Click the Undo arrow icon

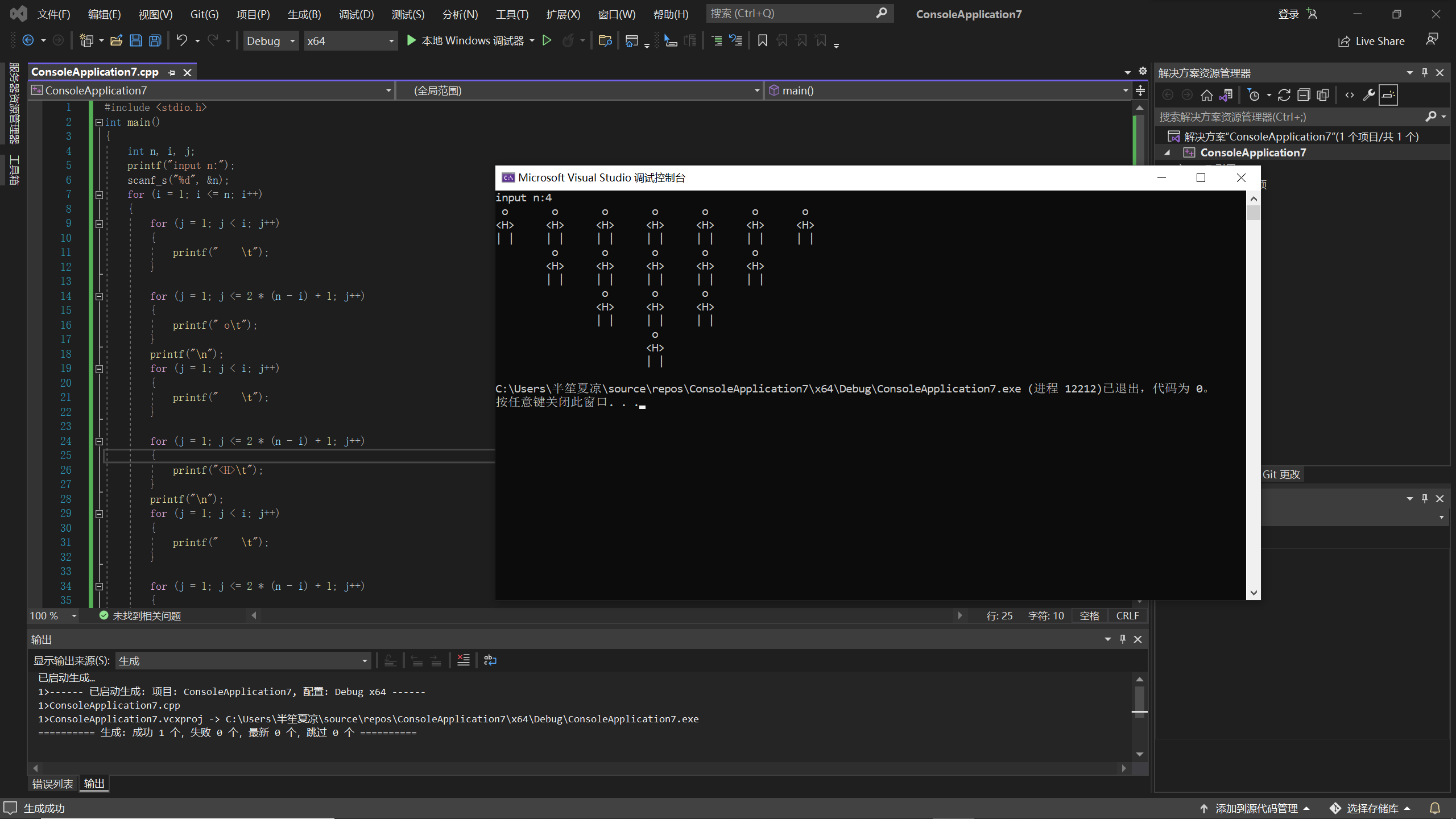pos(181,40)
